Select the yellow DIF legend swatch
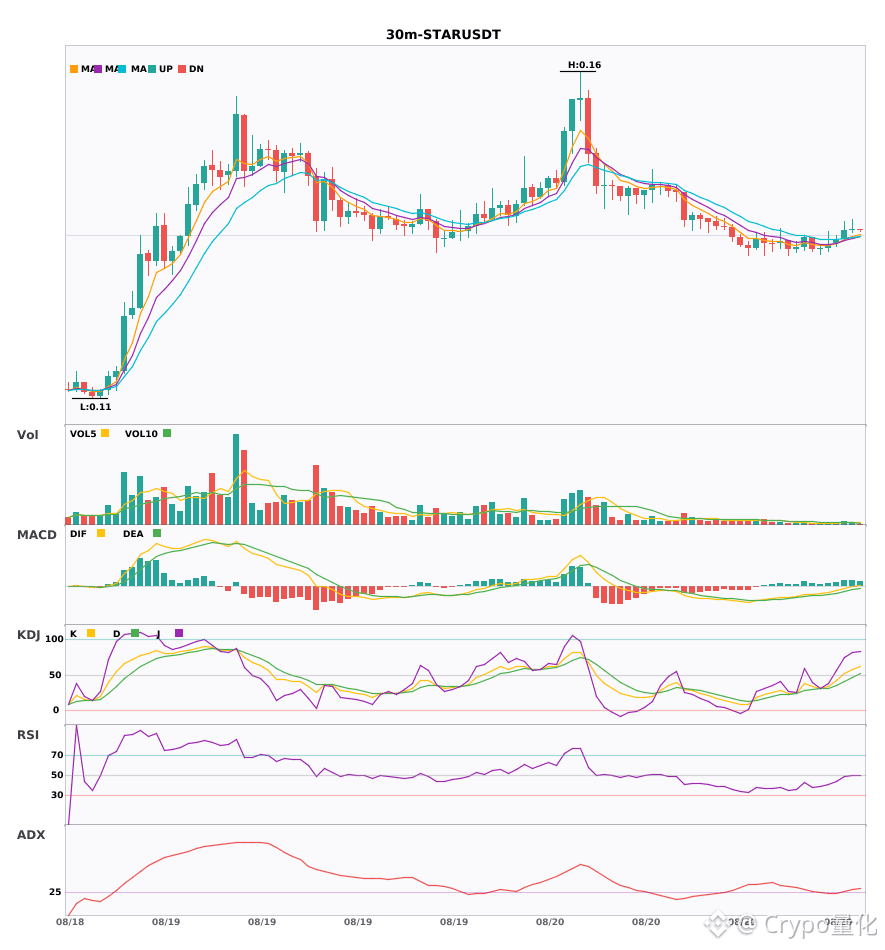This screenshot has width=885, height=950. pos(101,533)
